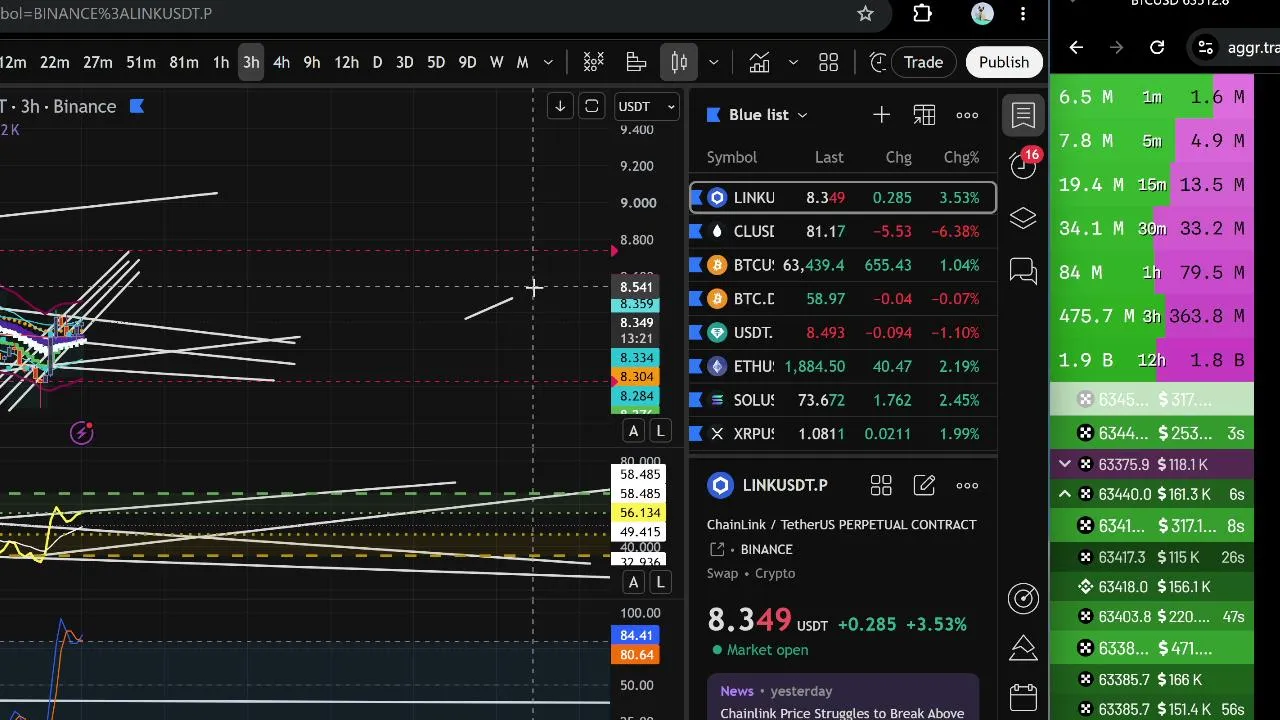Open the pyramid icon in right sidebar
The width and height of the screenshot is (1280, 720).
1023,648
